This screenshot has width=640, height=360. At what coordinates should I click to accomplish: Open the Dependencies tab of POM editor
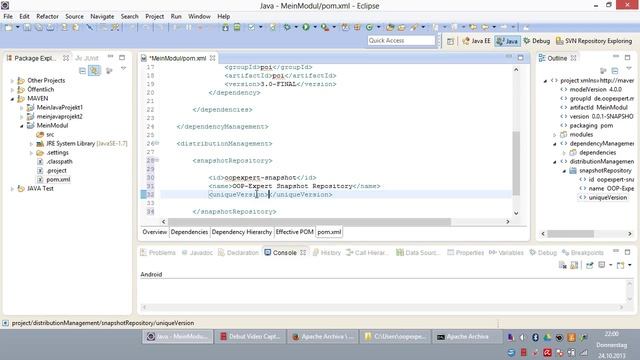(189, 232)
